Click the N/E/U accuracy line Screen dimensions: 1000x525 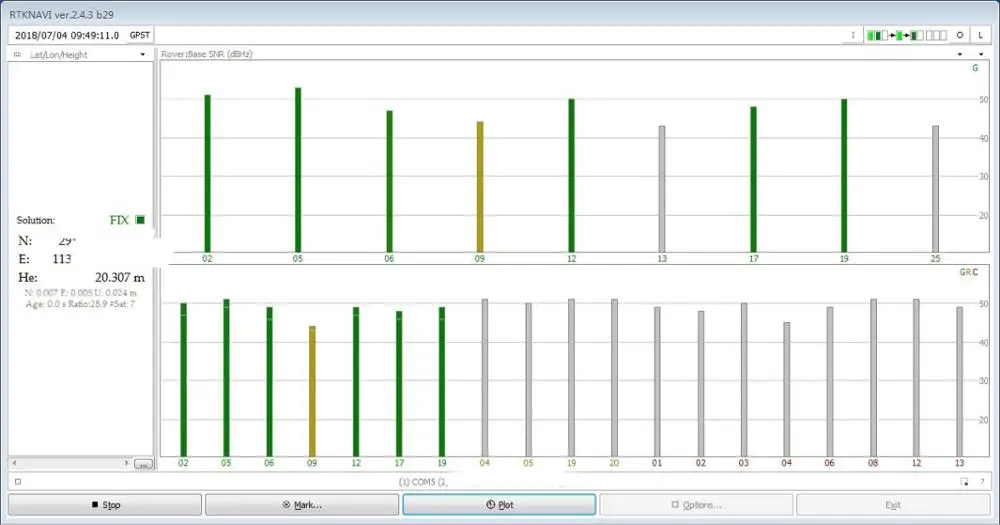80,293
